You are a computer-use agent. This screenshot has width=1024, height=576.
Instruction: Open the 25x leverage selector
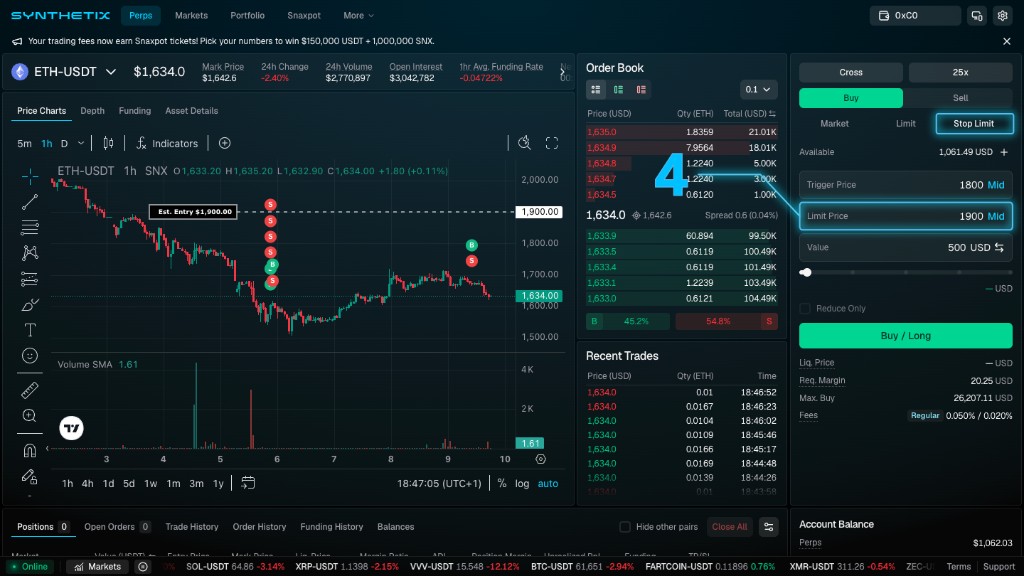(x=960, y=72)
